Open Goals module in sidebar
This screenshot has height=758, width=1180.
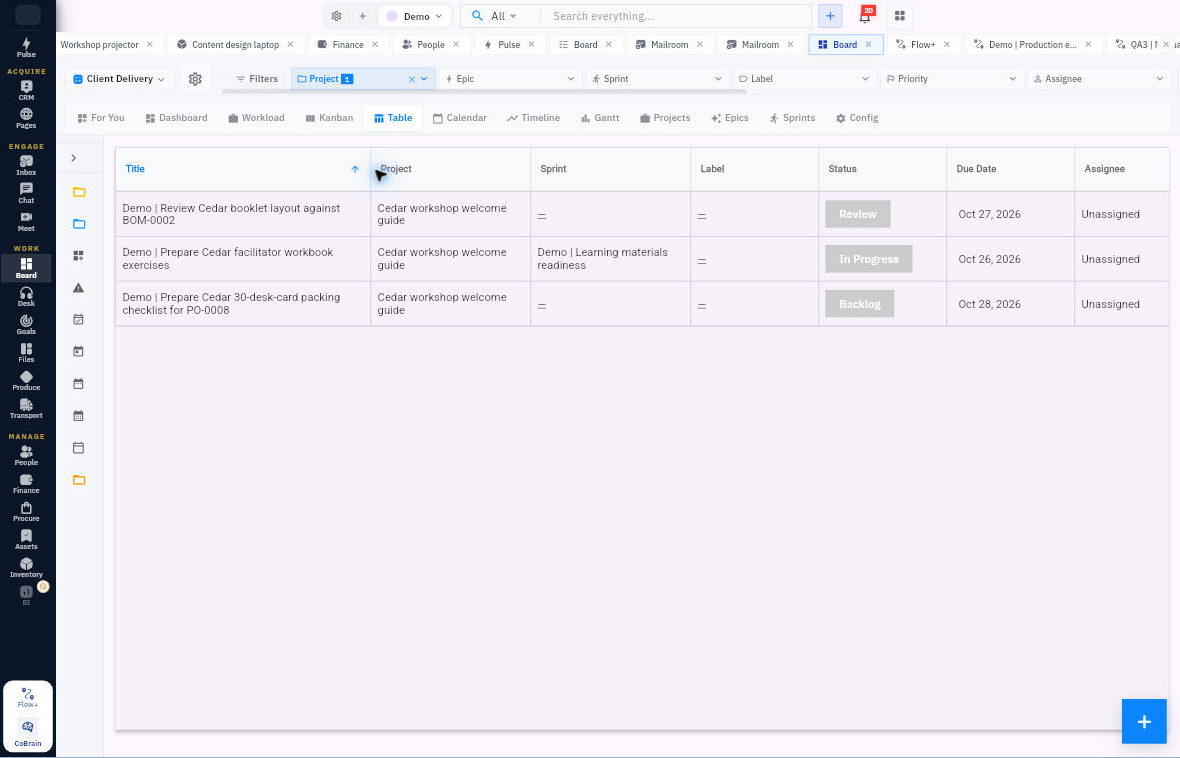pyautogui.click(x=26, y=324)
